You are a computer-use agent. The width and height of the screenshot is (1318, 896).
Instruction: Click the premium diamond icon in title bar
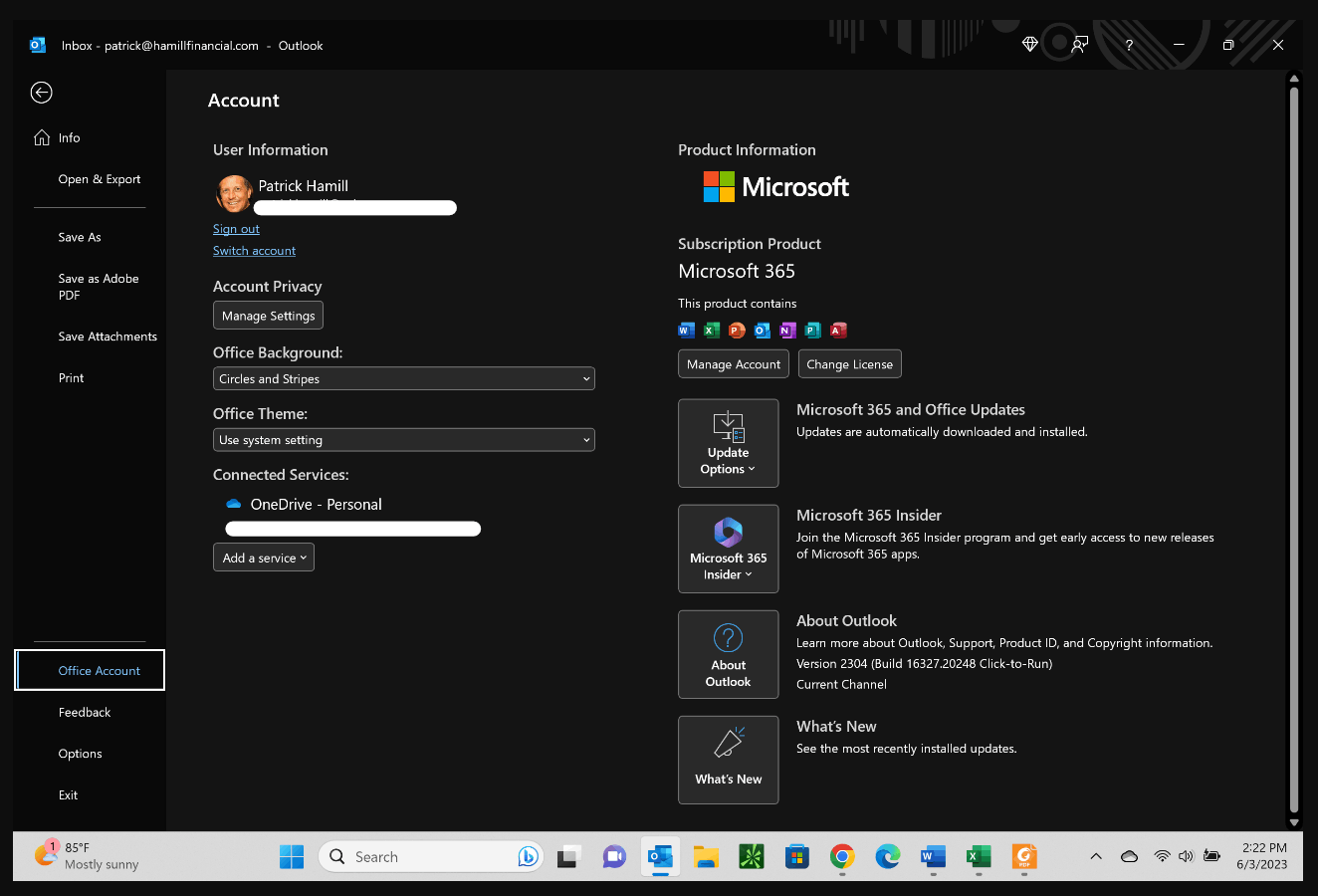coord(1030,45)
